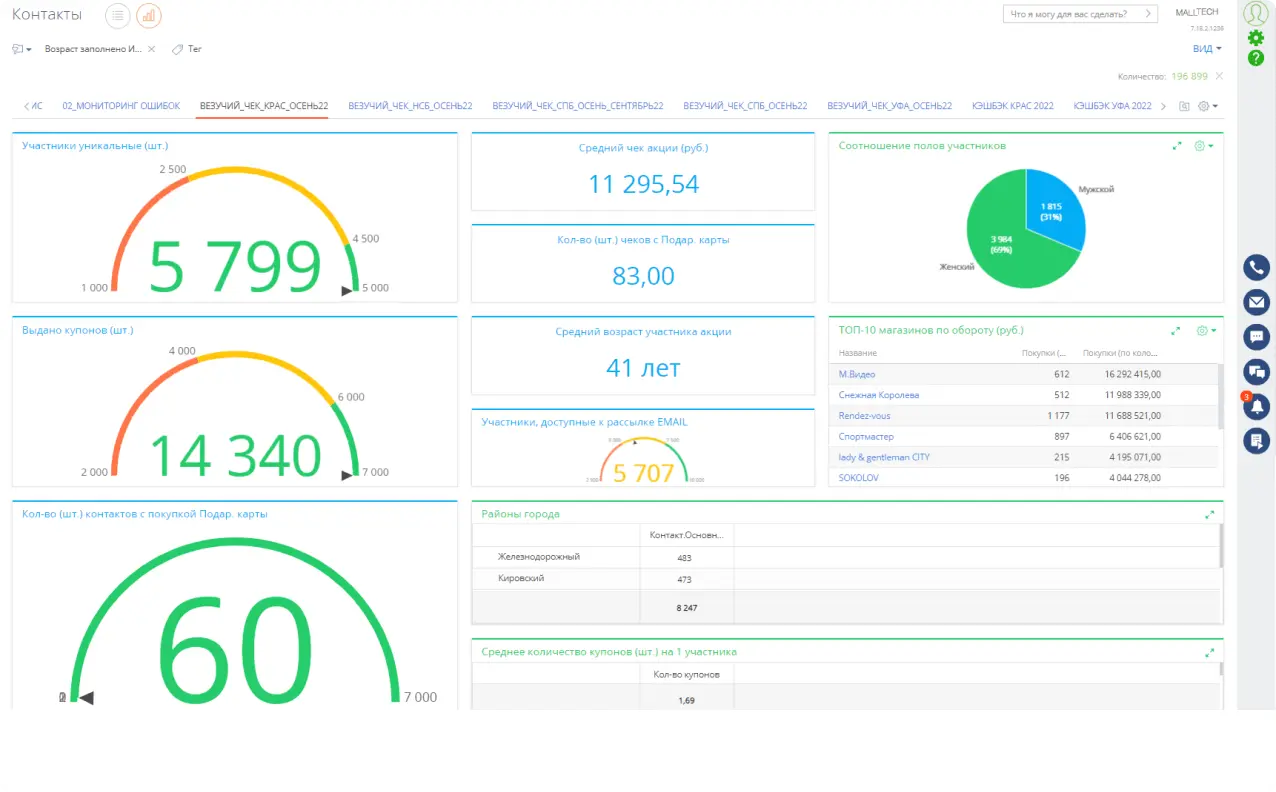Switch to the list view icon
Image resolution: width=1276 pixels, height=792 pixels.
(x=118, y=15)
